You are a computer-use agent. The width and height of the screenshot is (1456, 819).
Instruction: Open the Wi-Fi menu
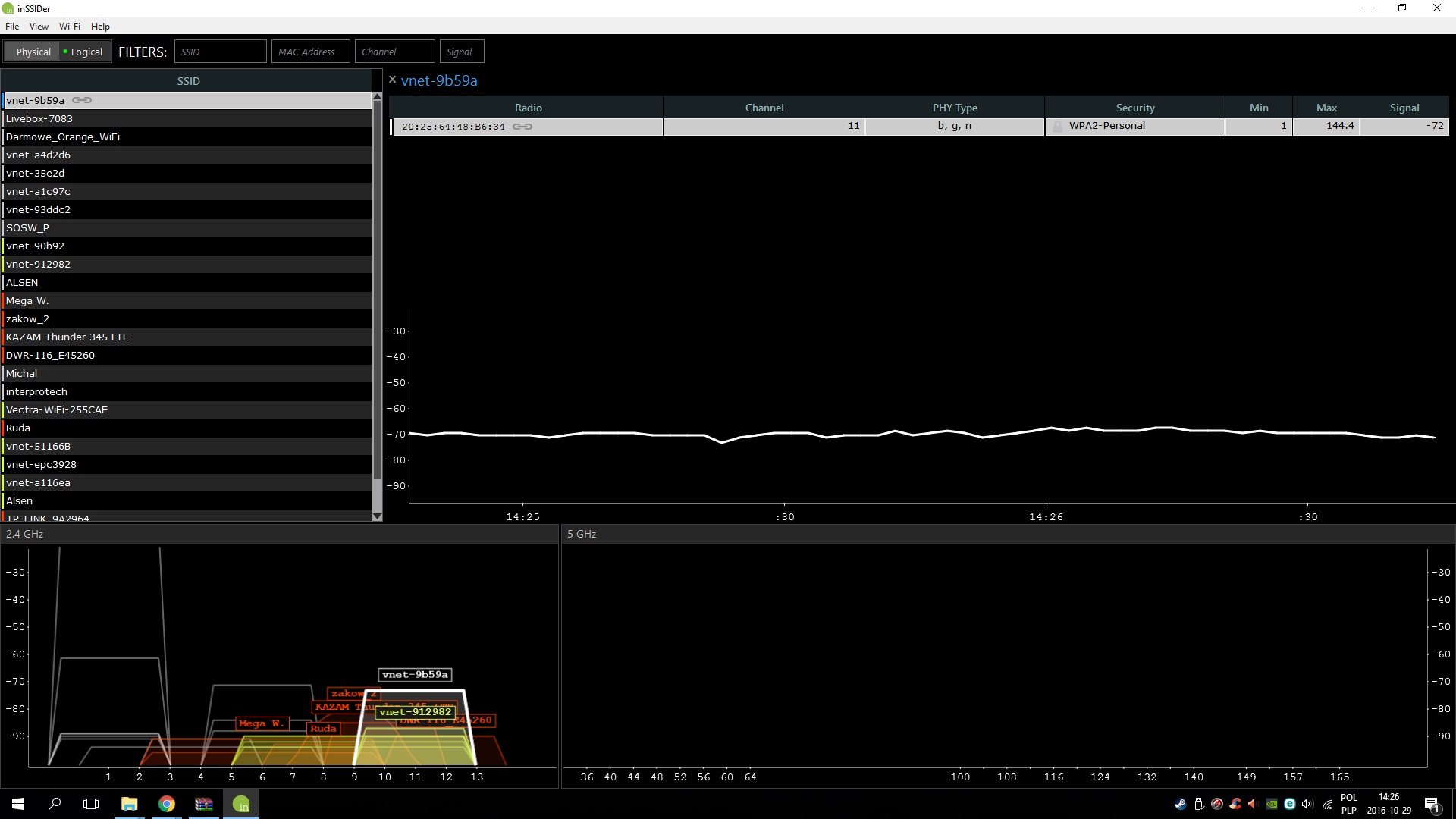(x=69, y=26)
